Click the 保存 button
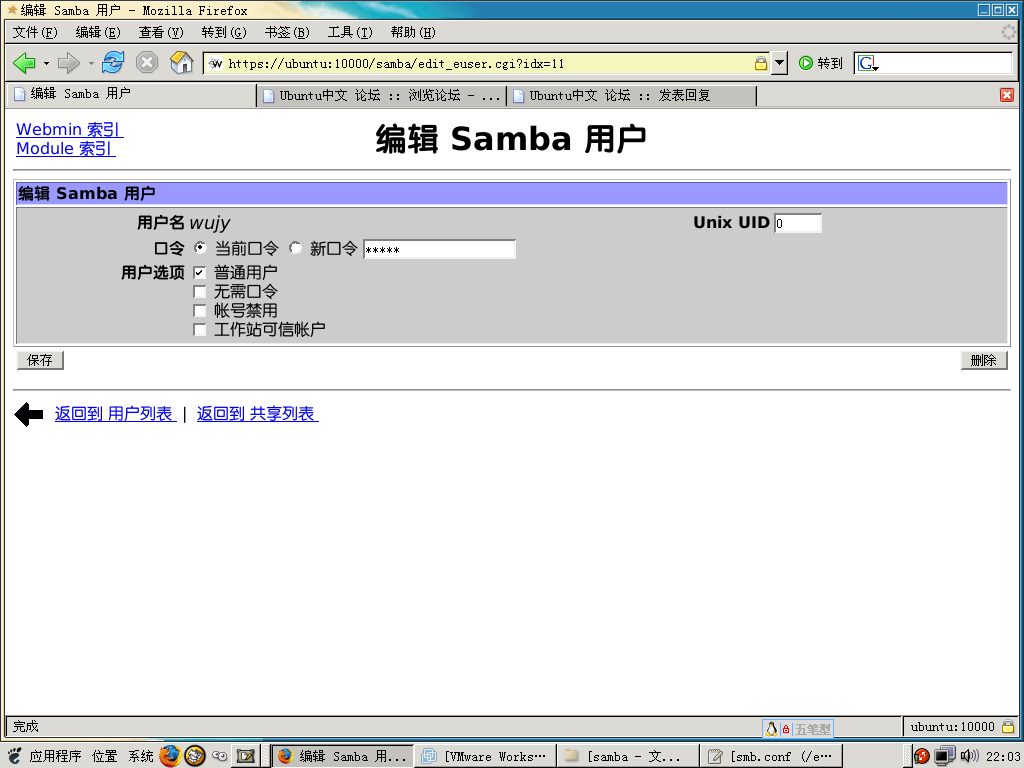1024x768 pixels. (x=40, y=360)
